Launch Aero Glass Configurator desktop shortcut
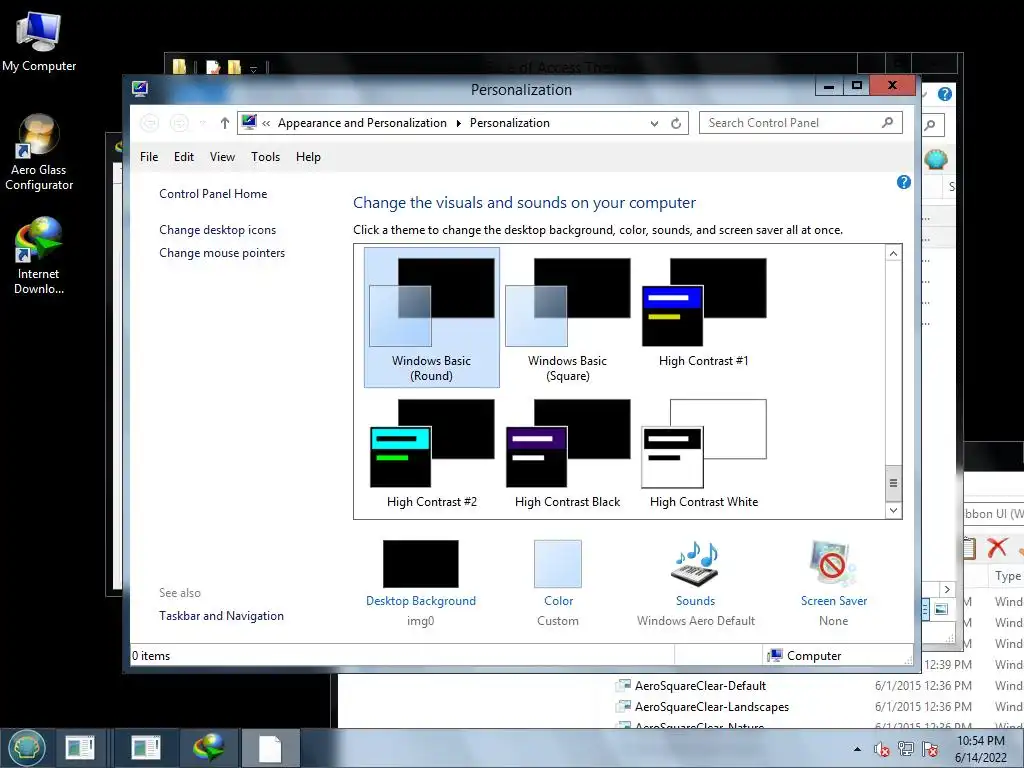The width and height of the screenshot is (1024, 768). 39,153
